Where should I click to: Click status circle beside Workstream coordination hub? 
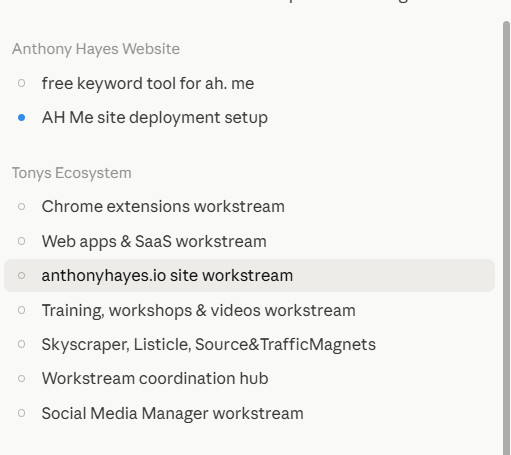tap(21, 378)
